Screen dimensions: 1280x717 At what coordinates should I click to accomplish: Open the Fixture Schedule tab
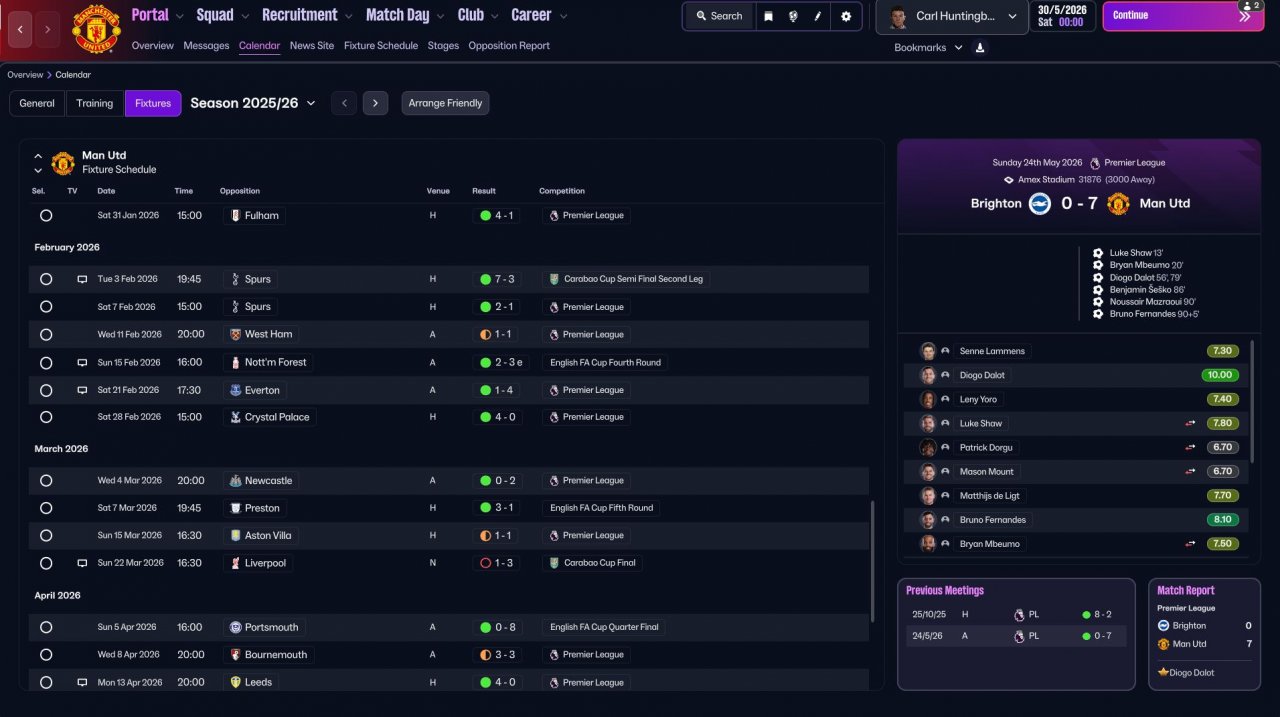381,46
